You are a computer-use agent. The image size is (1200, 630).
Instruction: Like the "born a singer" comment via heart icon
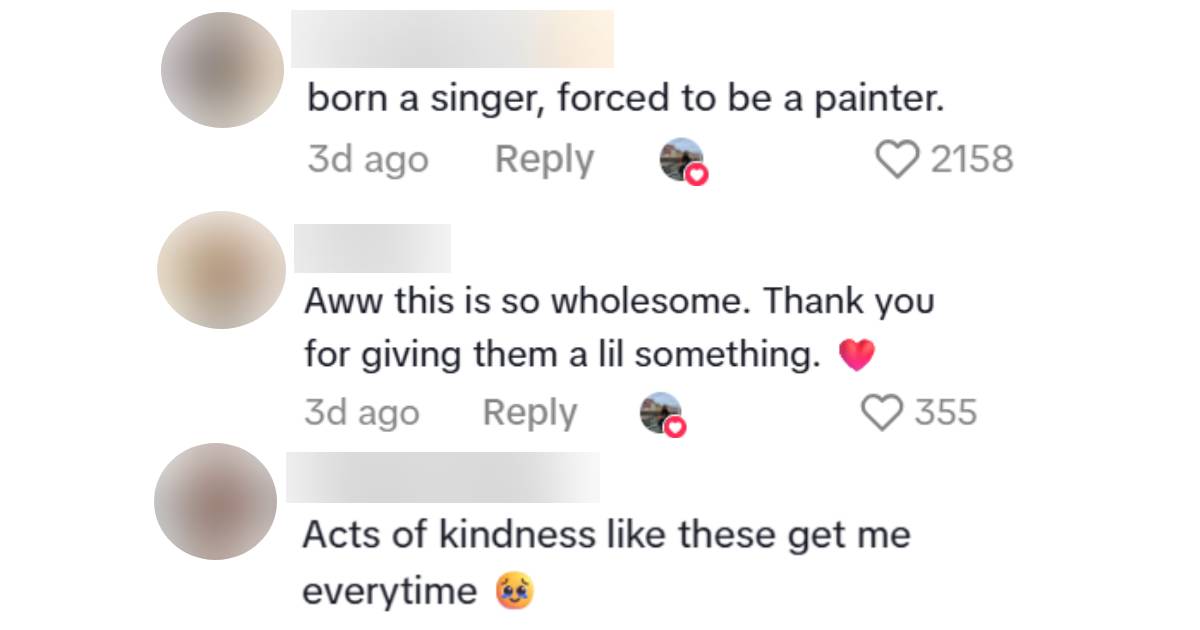pos(897,160)
